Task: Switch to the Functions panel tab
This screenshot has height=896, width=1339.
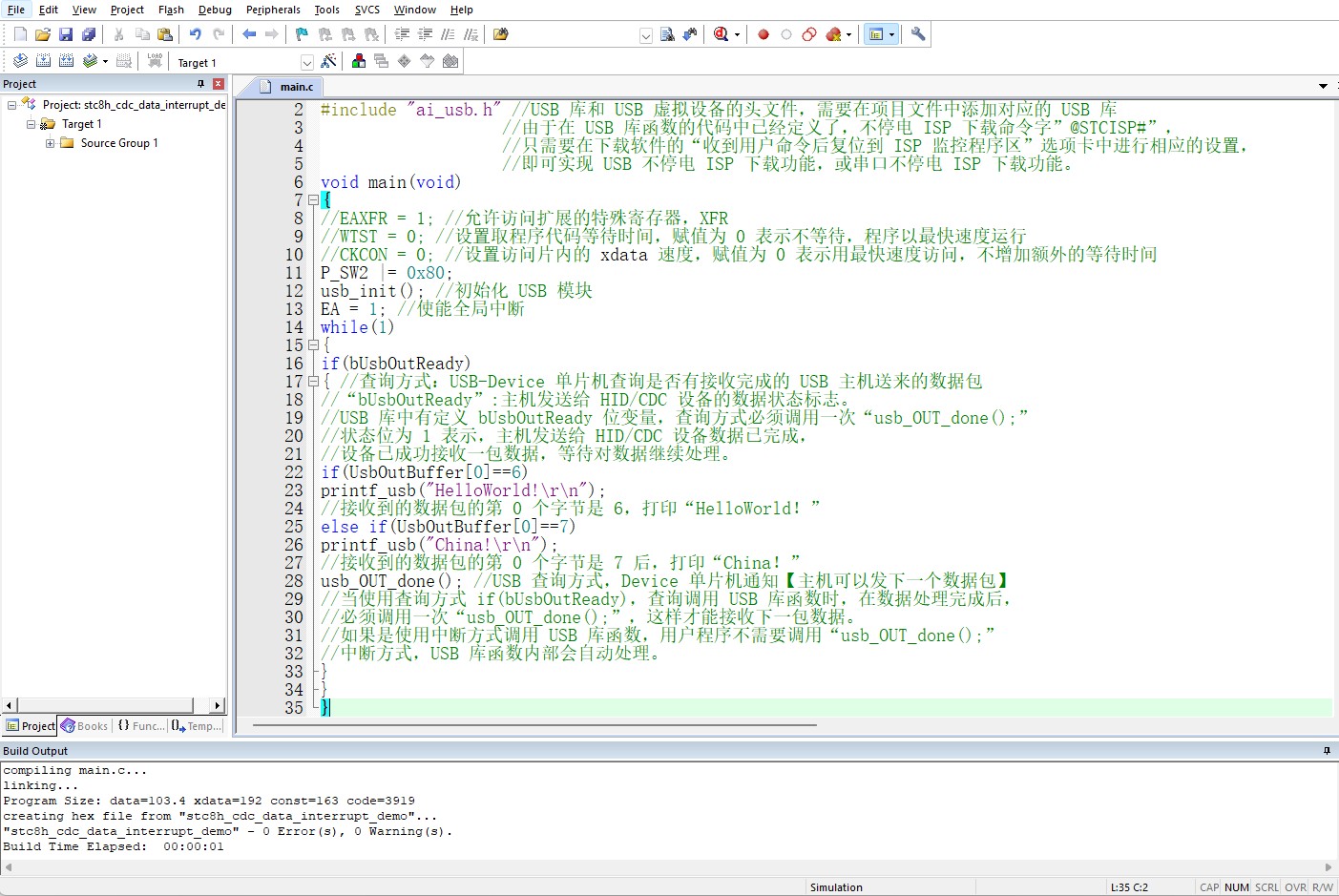Action: [140, 726]
